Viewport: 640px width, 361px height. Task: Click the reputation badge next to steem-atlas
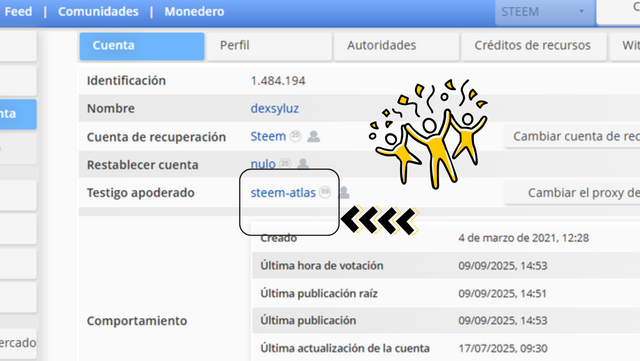(325, 192)
